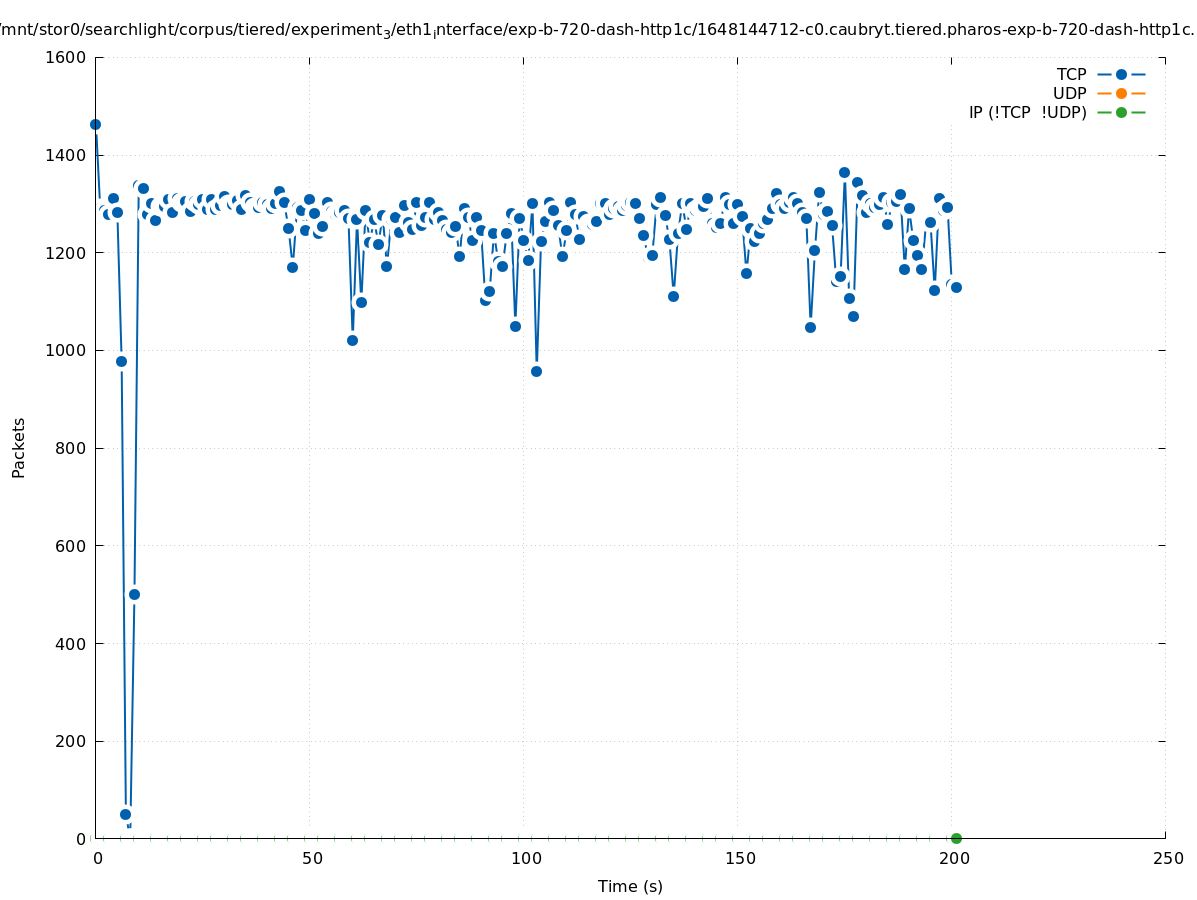Click the blue TCP legend marker

coord(1121,74)
